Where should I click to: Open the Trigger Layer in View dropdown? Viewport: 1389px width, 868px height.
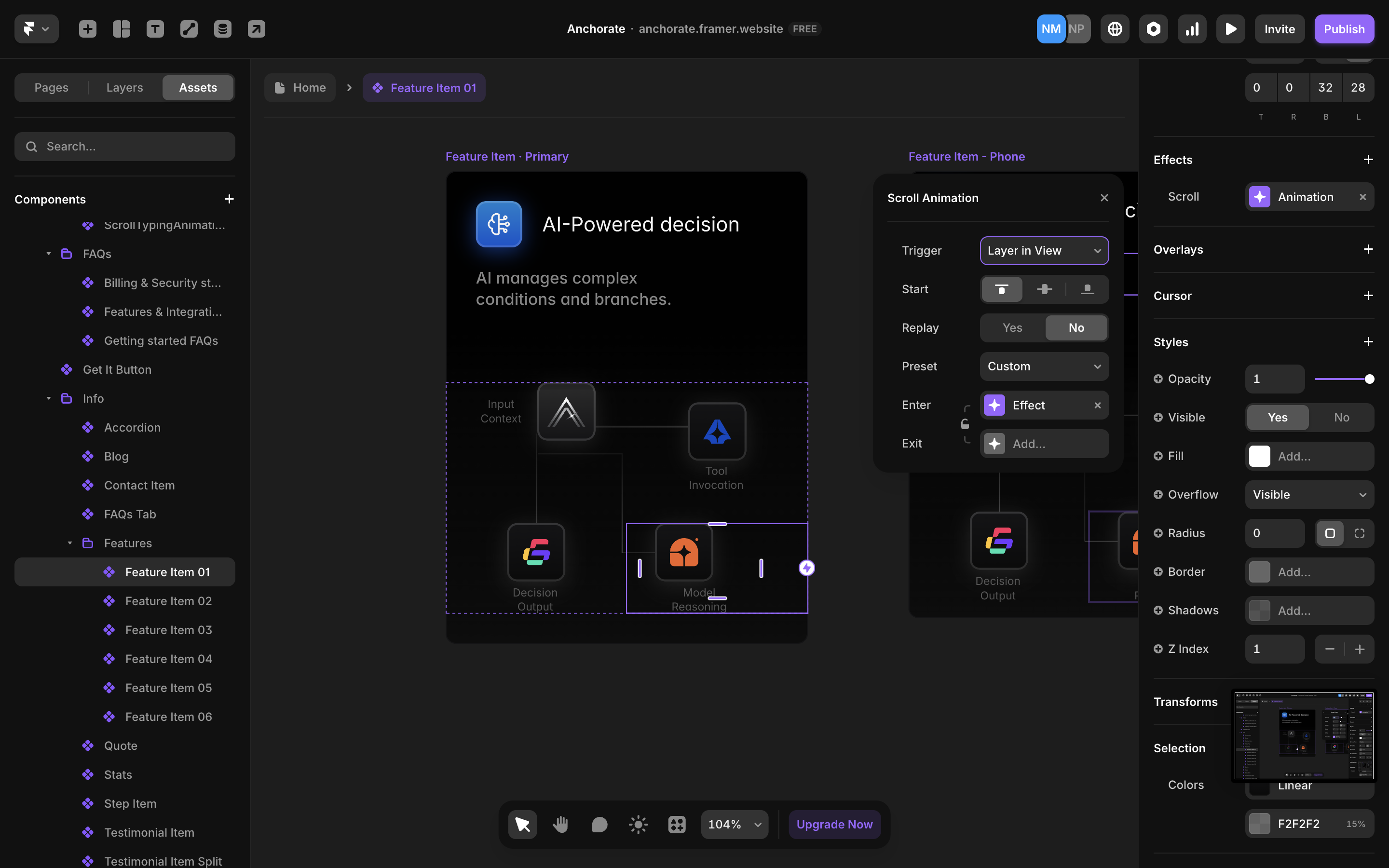(x=1044, y=251)
